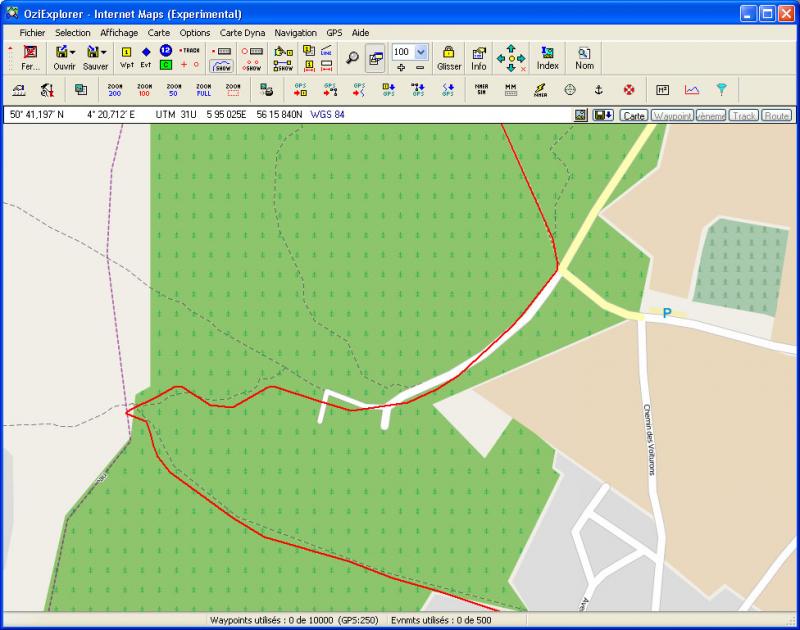This screenshot has height=630, width=800.
Task: Open the Selection menu
Action: point(72,33)
